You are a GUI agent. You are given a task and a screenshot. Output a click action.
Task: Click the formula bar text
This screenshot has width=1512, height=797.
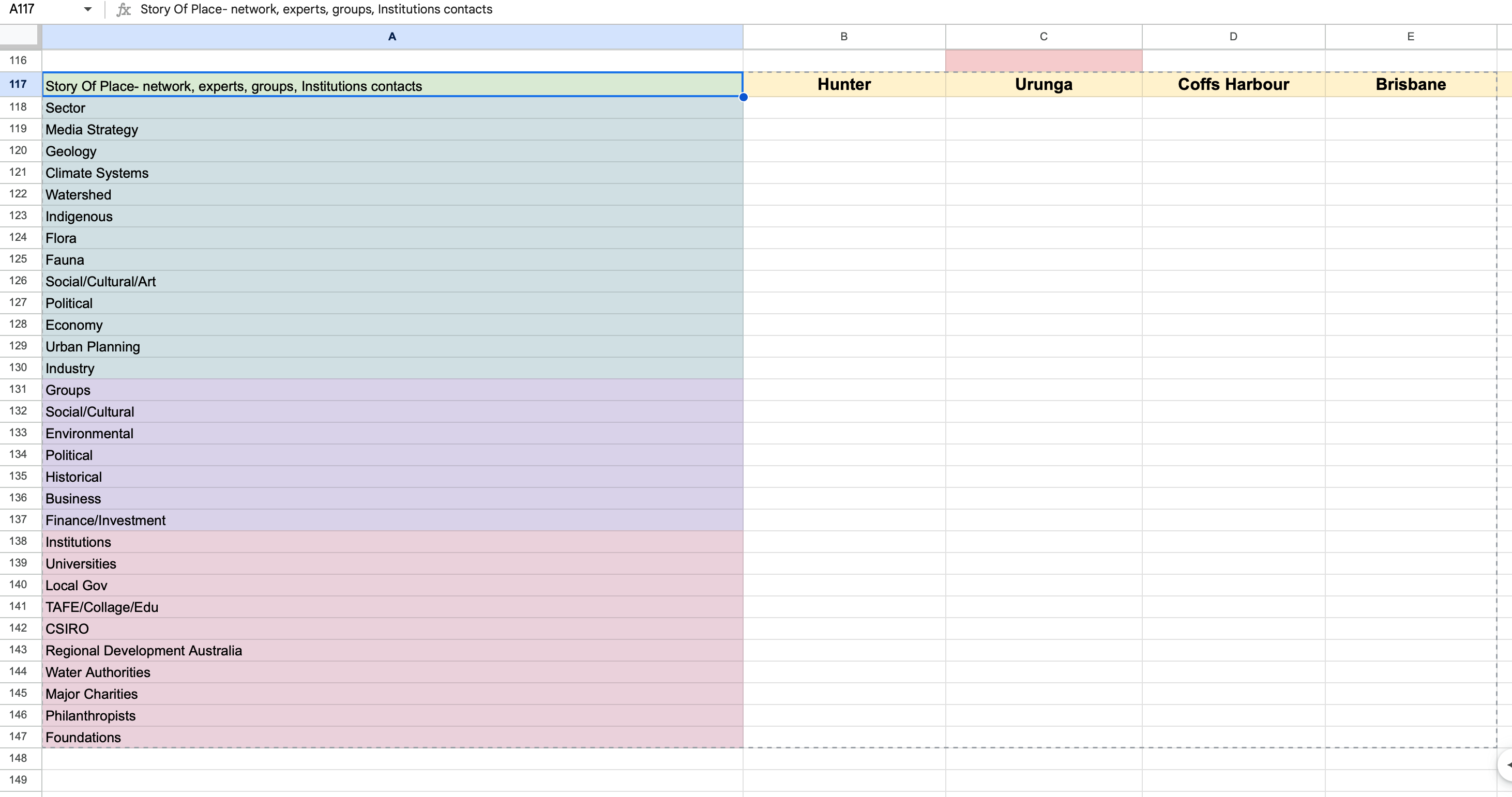coord(316,9)
